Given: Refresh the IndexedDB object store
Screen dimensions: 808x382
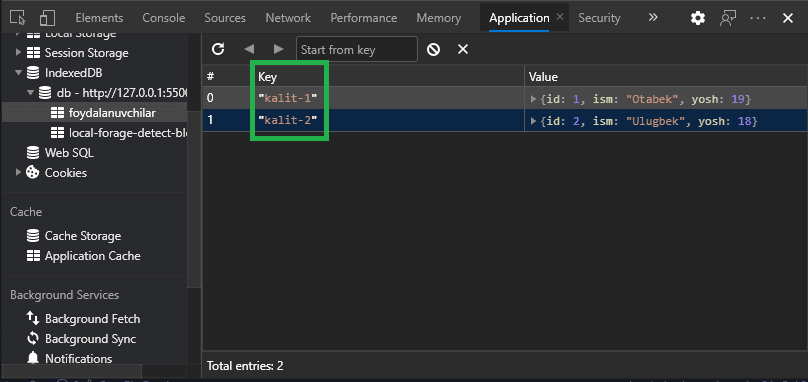Looking at the screenshot, I should point(218,49).
